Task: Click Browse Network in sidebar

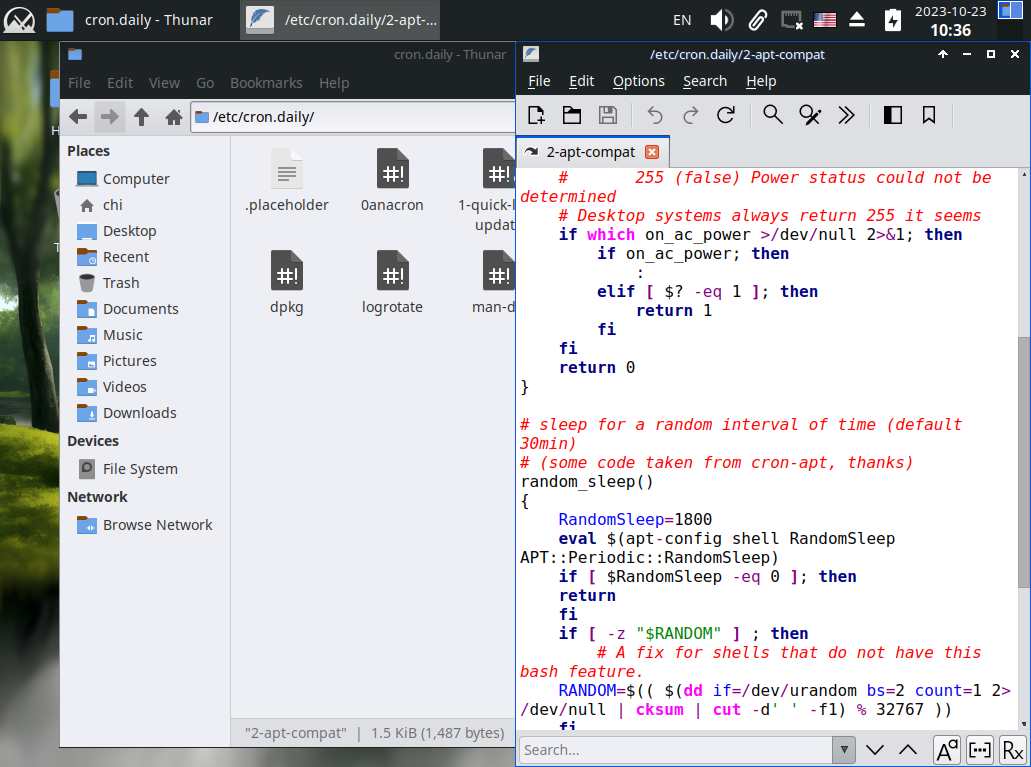Action: point(157,525)
